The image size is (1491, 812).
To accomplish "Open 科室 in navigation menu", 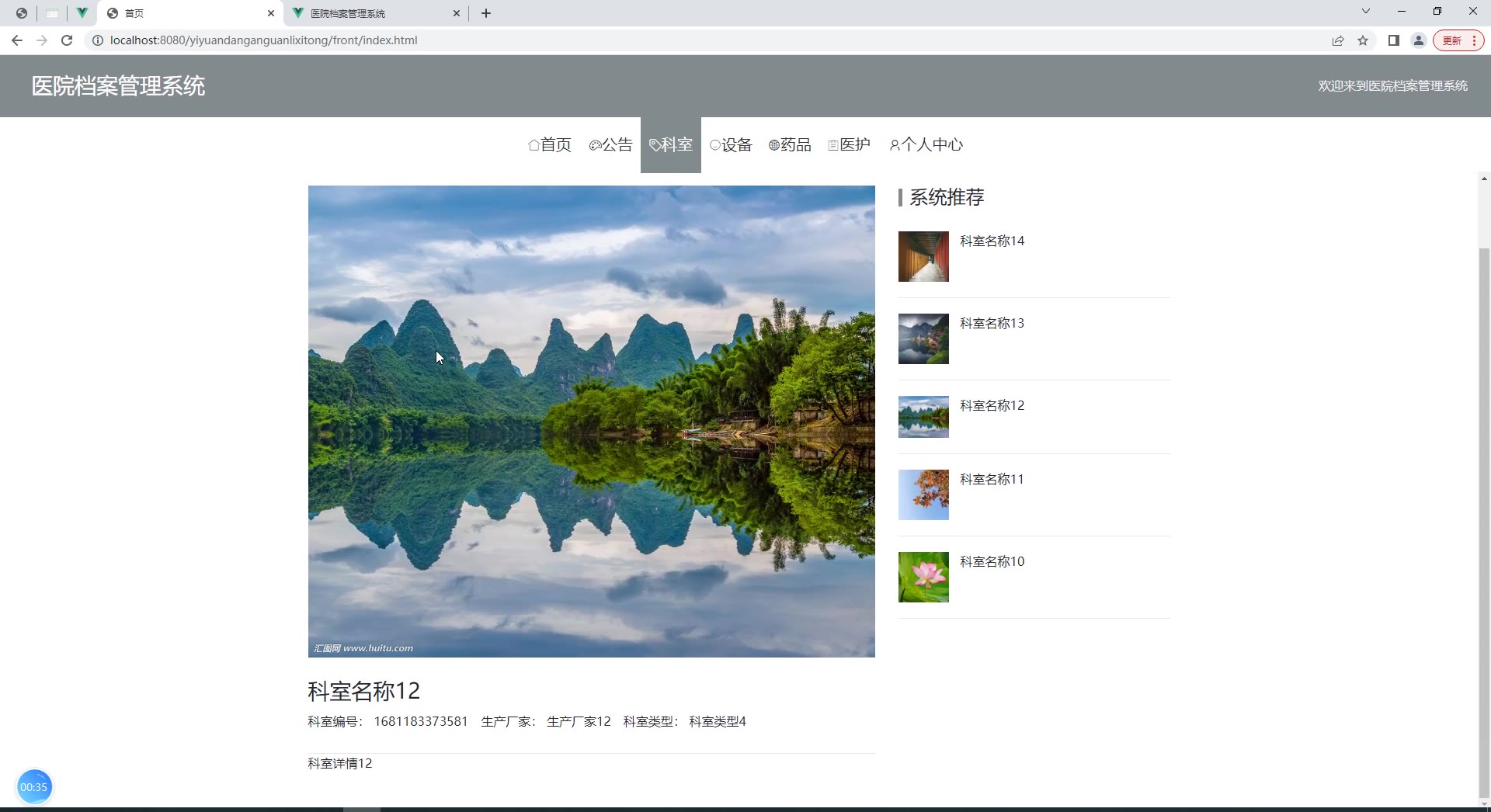I will pos(671,144).
